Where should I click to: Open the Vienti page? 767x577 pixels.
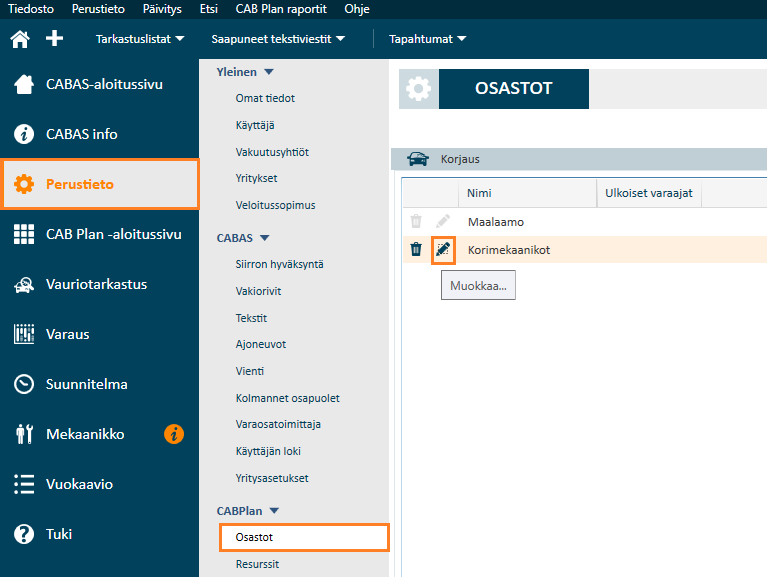point(249,371)
